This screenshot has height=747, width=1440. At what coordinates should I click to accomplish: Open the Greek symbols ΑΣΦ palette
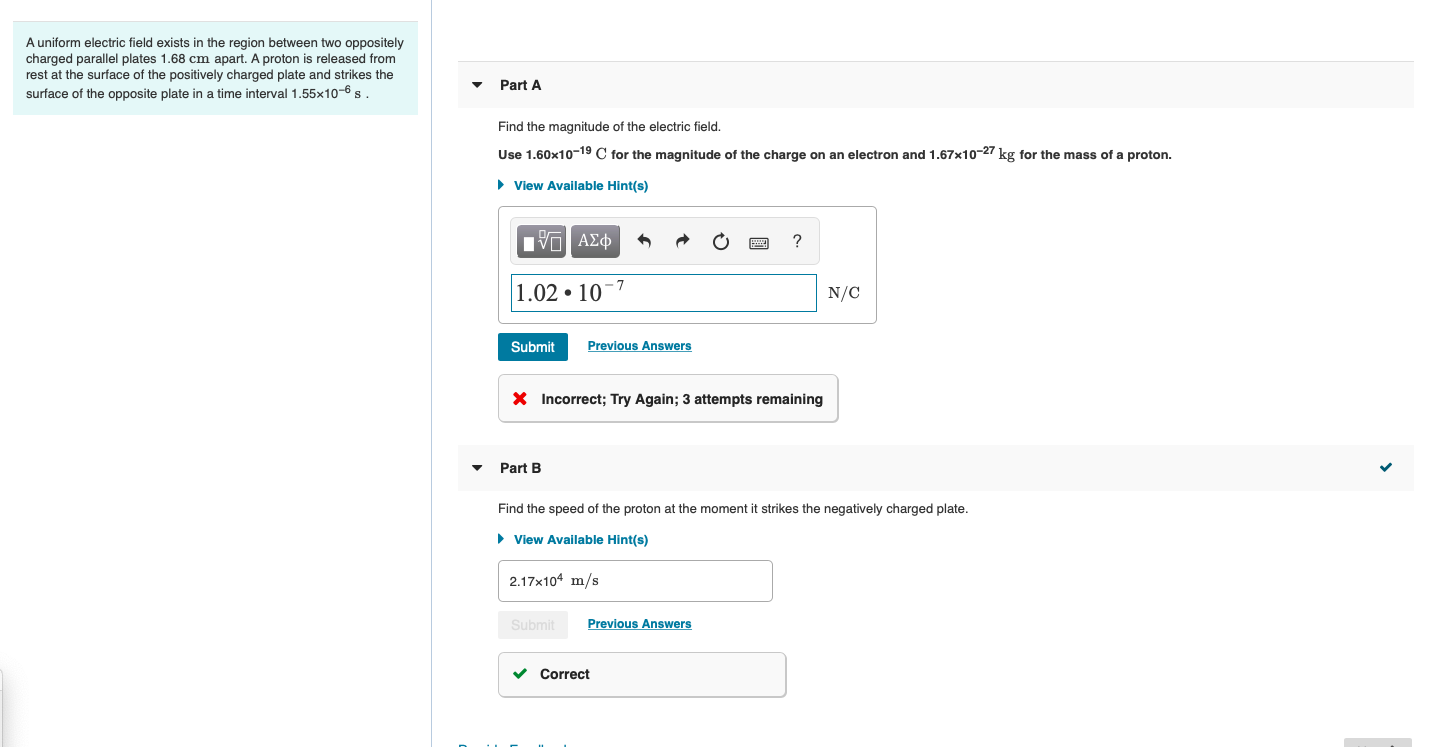tap(595, 241)
